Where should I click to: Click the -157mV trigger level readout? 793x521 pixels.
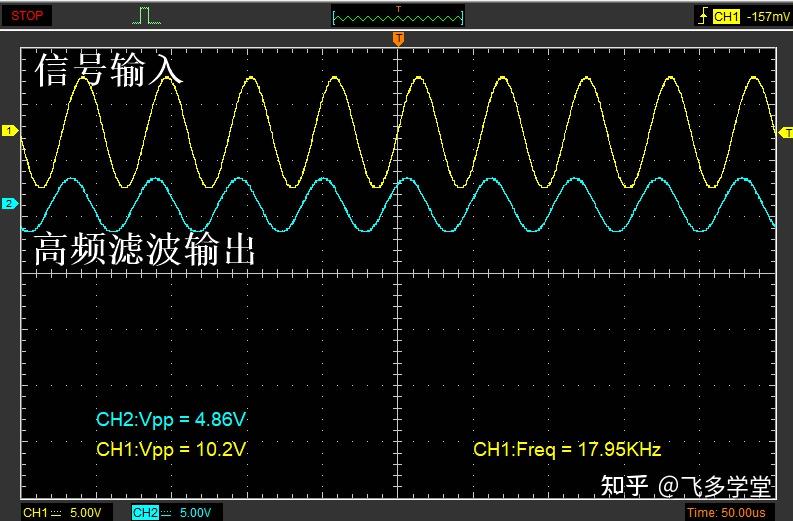pyautogui.click(x=767, y=17)
